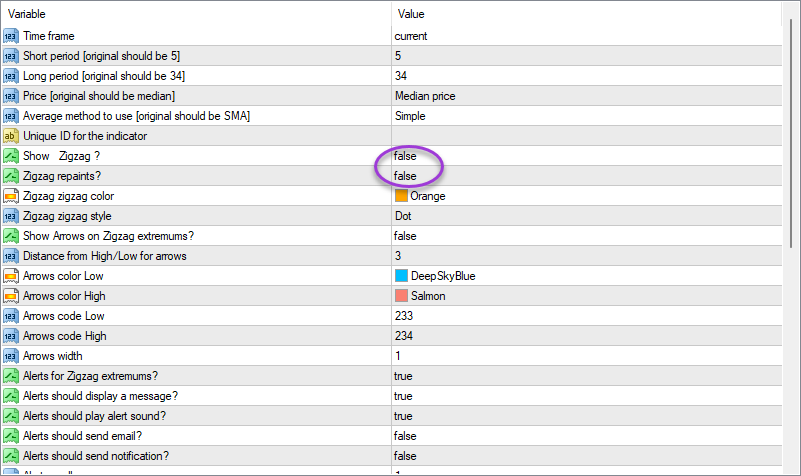Click the Unique ID string type icon
This screenshot has width=801, height=476.
11,136
